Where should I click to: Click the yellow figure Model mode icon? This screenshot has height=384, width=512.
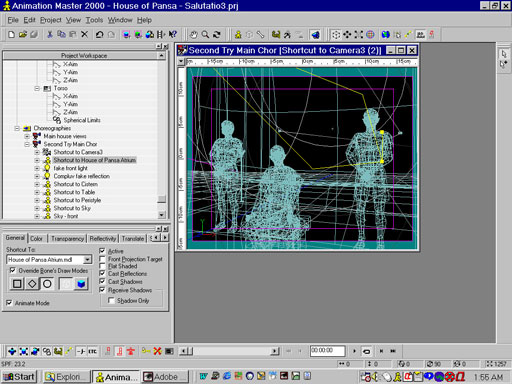point(238,34)
